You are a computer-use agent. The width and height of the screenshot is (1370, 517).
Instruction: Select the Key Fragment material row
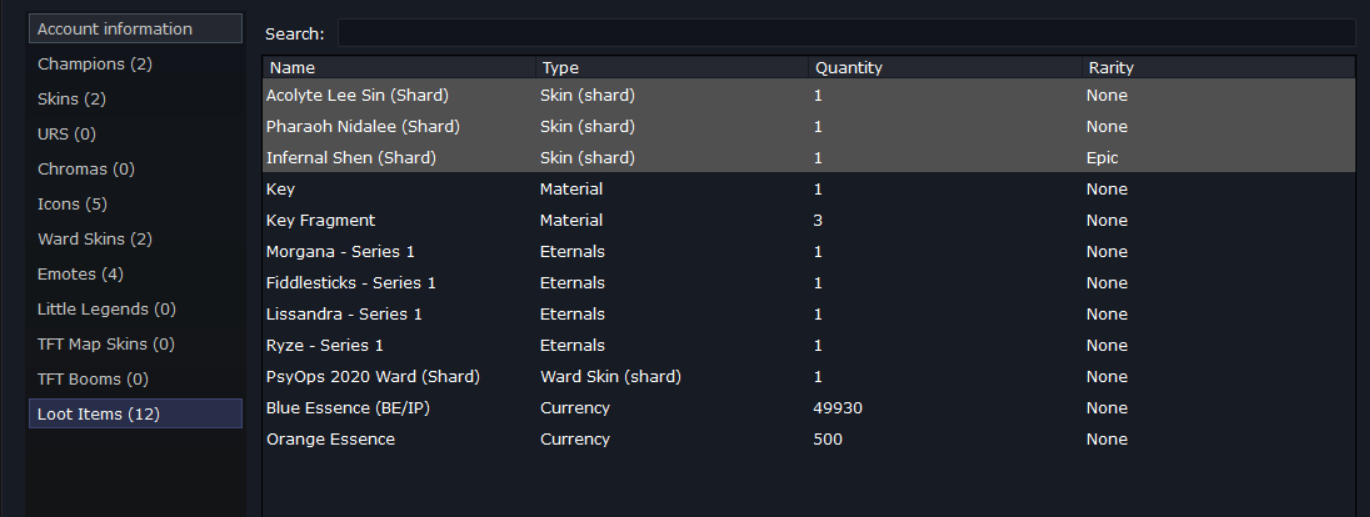809,220
